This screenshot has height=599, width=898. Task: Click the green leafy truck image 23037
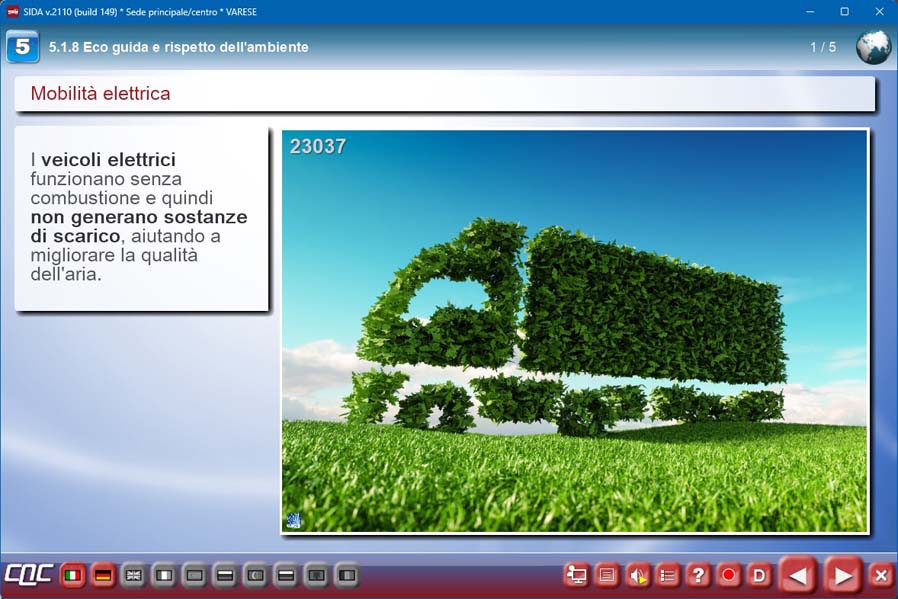point(575,330)
